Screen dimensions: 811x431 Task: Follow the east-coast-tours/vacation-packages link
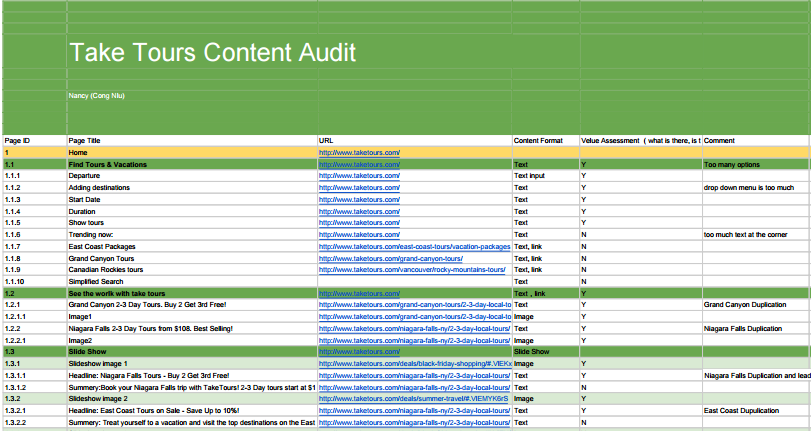click(414, 247)
